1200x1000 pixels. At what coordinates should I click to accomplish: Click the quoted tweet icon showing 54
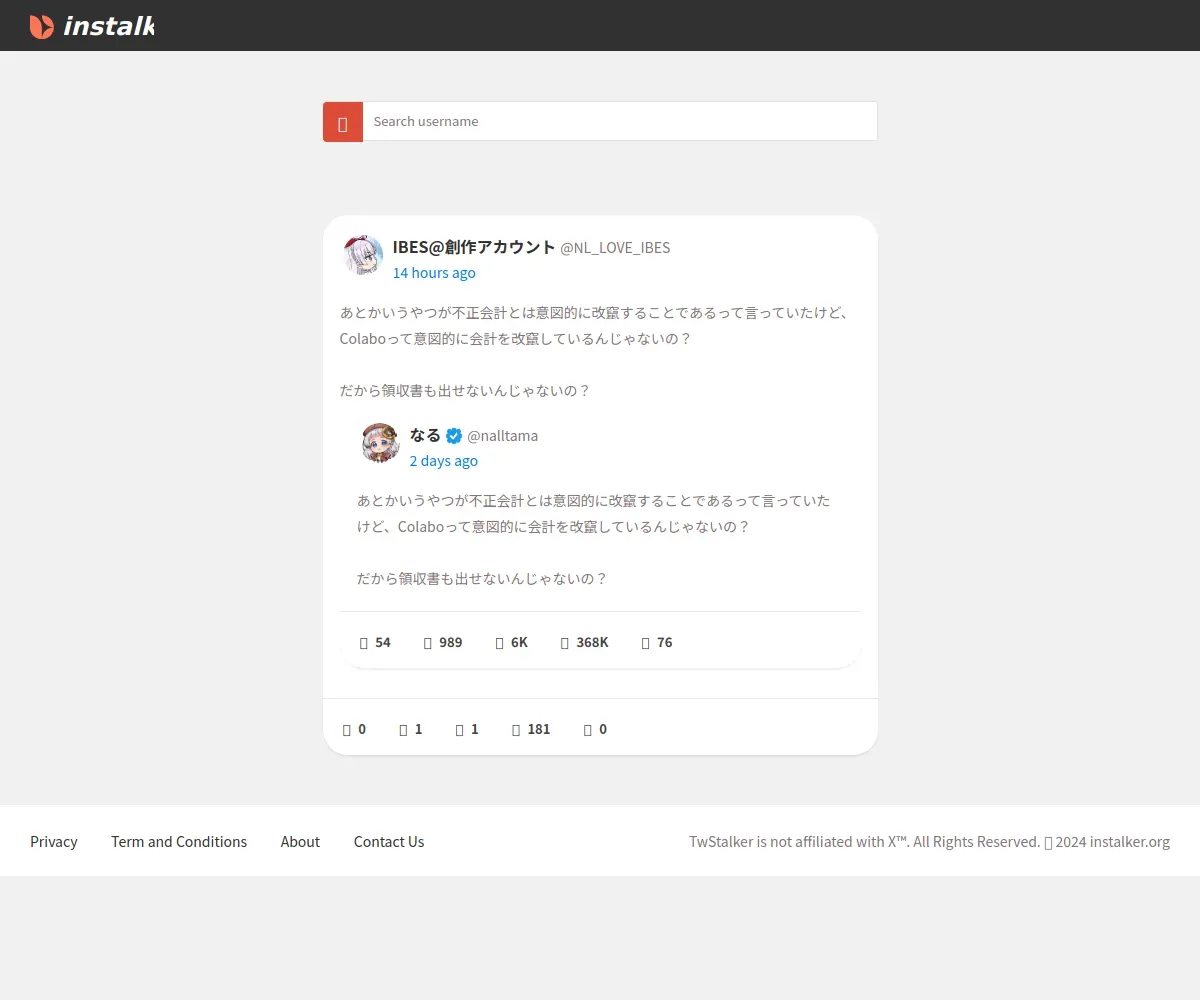[x=364, y=643]
